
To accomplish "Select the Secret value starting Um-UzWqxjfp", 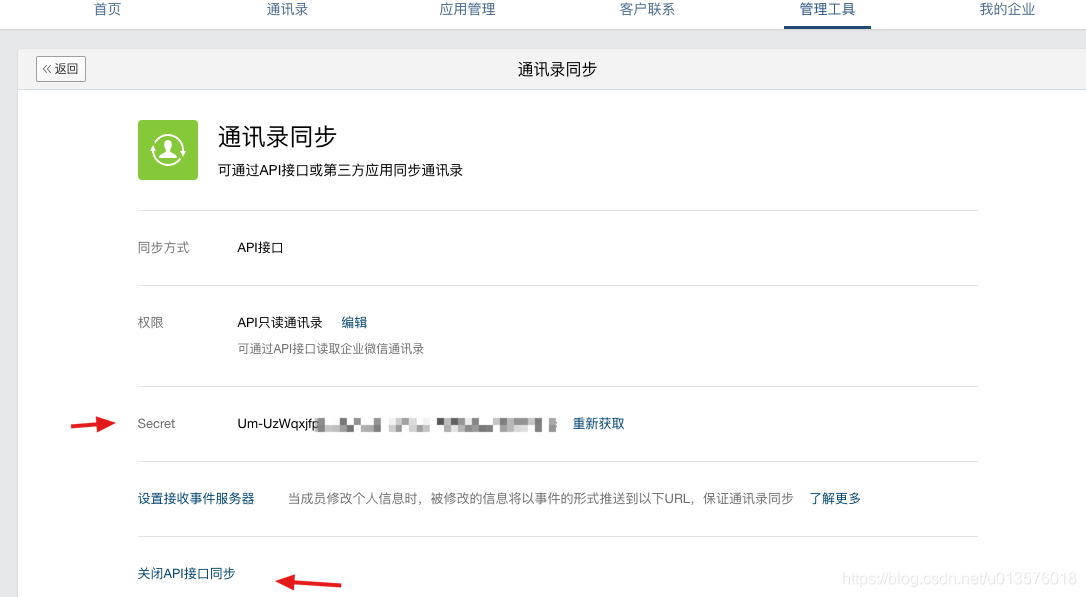I will point(398,424).
